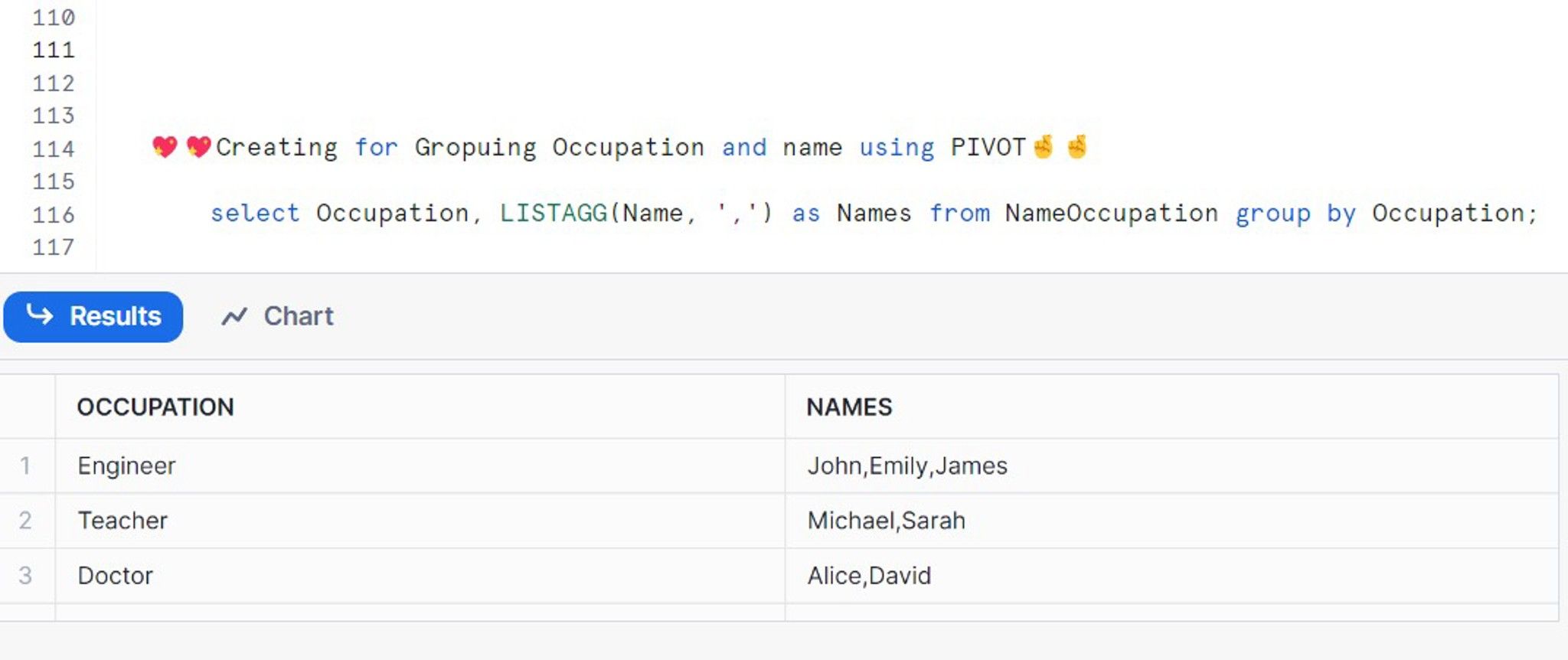
Task: Click line number 116 in editor
Action: pyautogui.click(x=54, y=214)
